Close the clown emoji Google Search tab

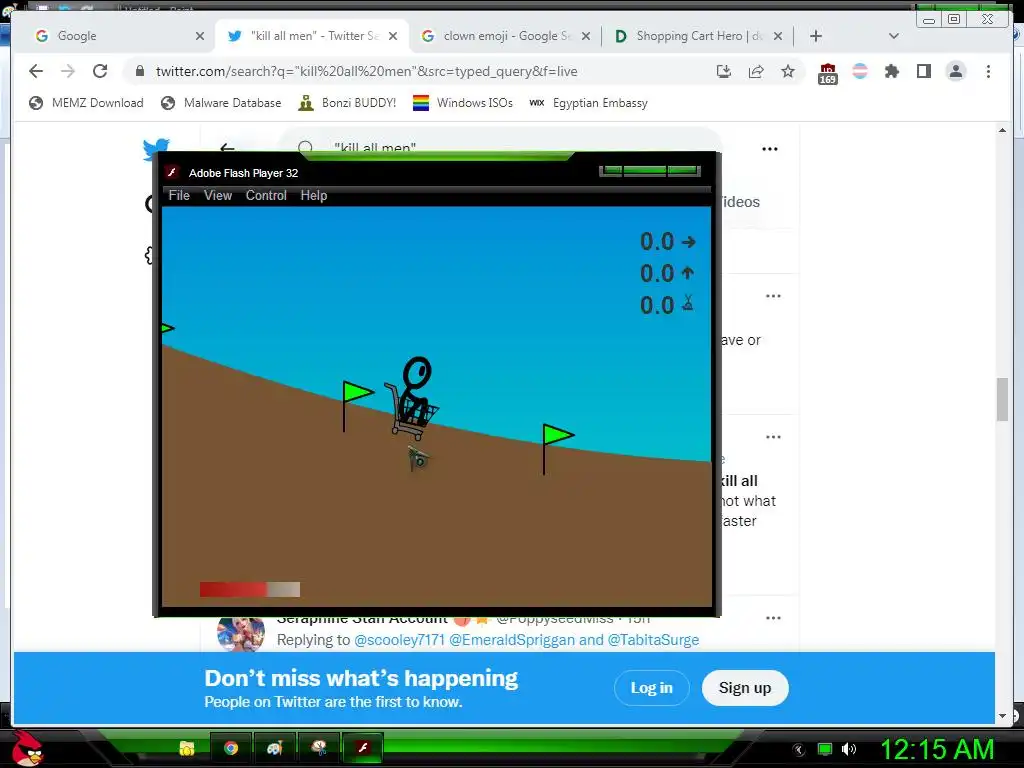point(586,36)
